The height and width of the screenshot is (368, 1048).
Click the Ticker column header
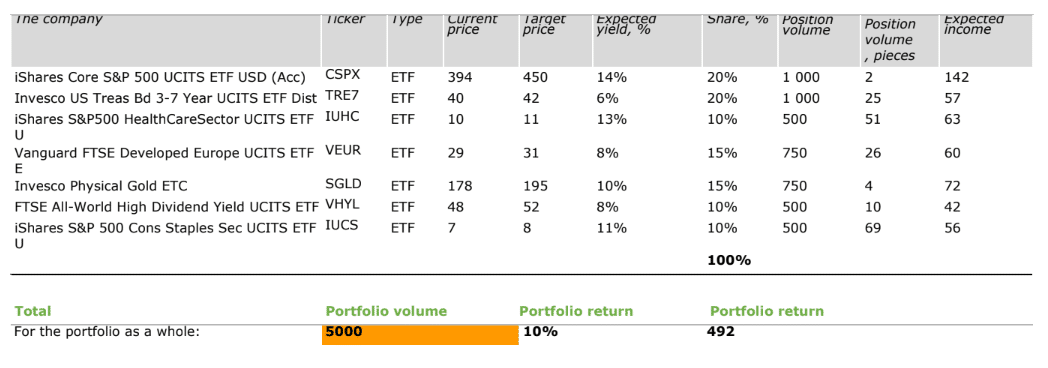point(346,19)
